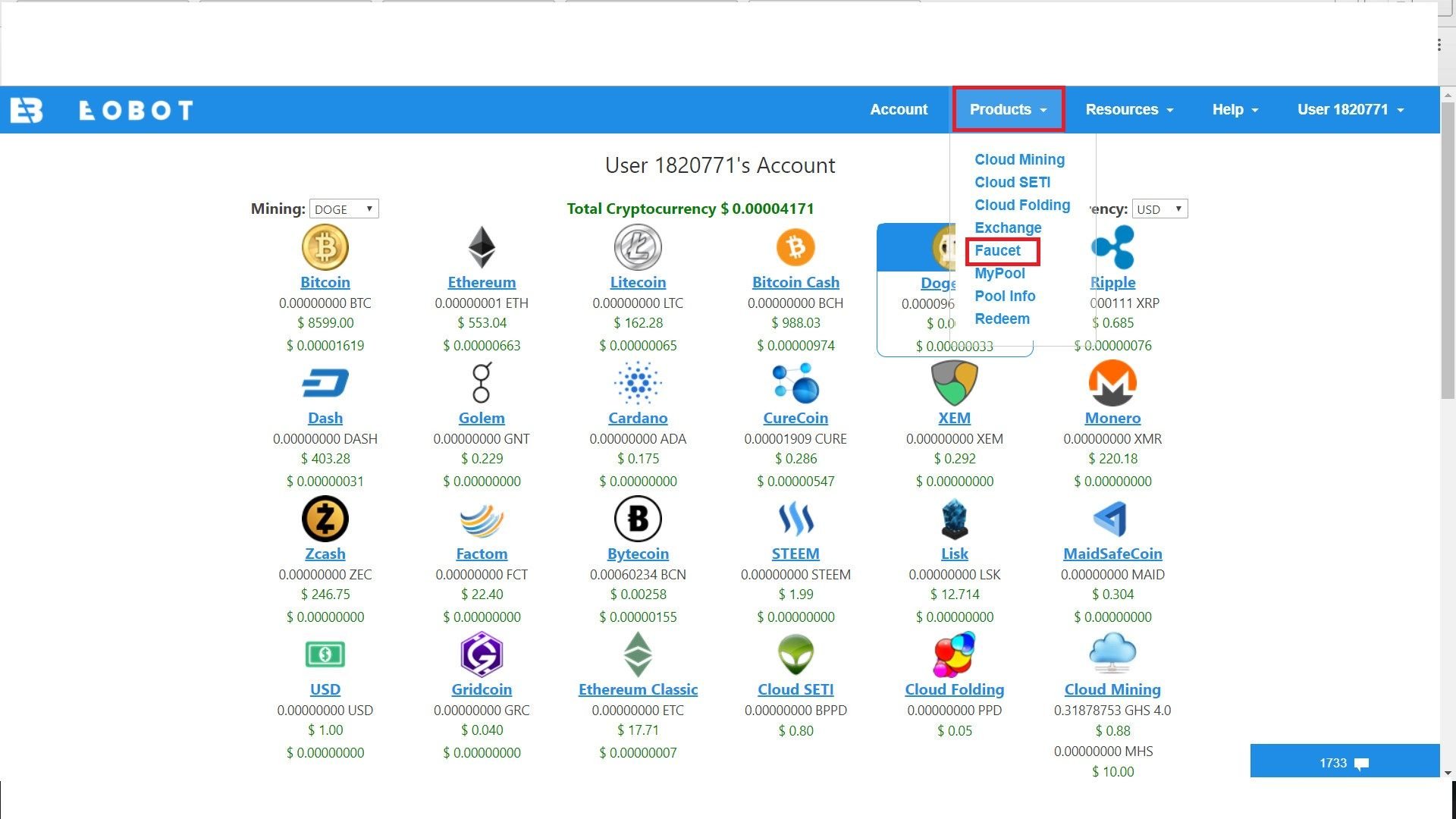The height and width of the screenshot is (819, 1456).
Task: Click the $ 8599.00 Bitcoin price
Action: [325, 323]
